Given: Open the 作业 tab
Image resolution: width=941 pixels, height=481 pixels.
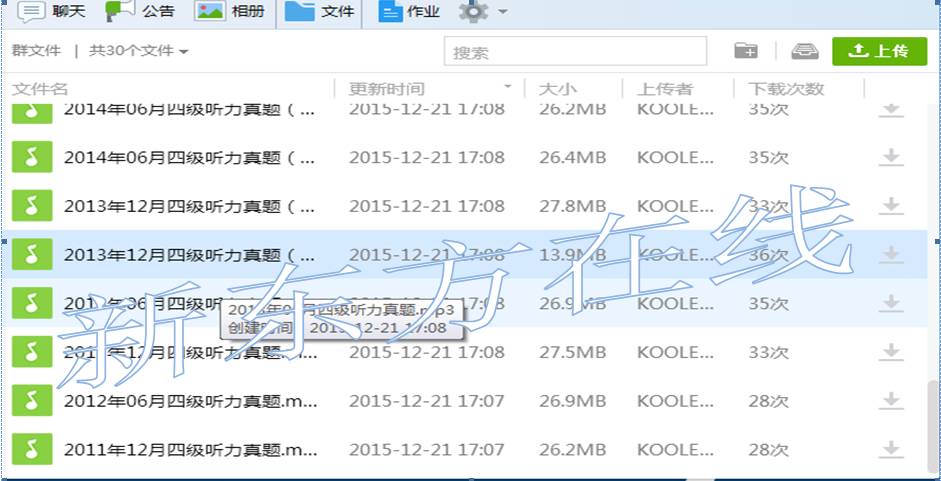Looking at the screenshot, I should coord(409,11).
